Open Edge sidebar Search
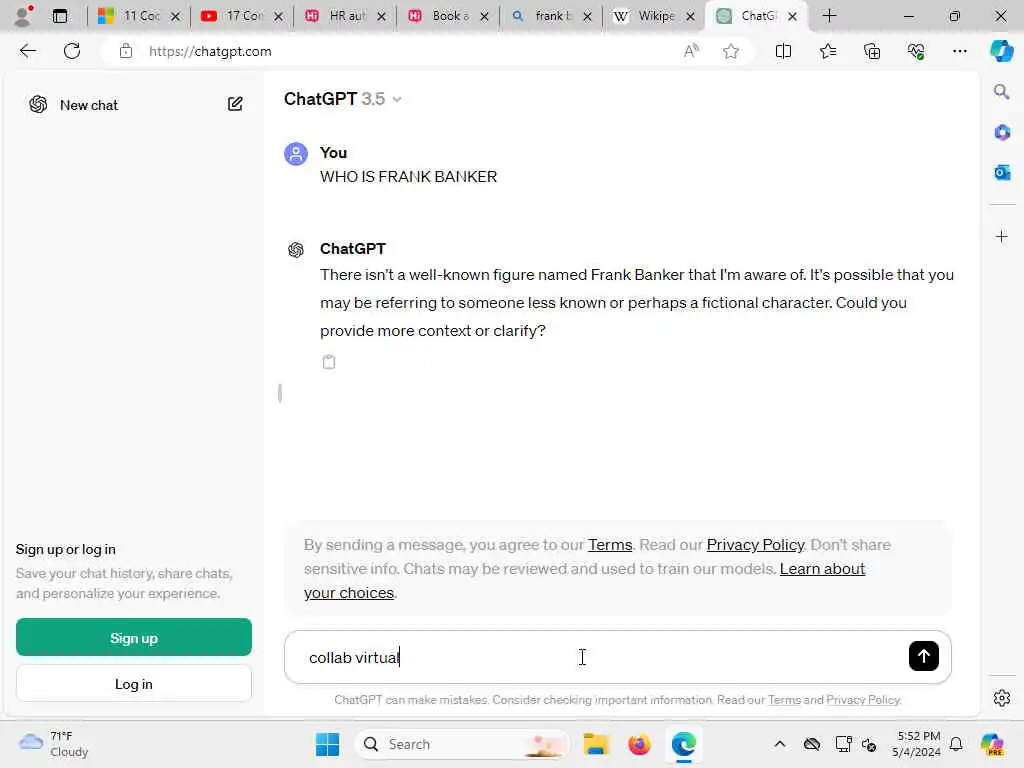The image size is (1024, 768). click(x=1001, y=91)
